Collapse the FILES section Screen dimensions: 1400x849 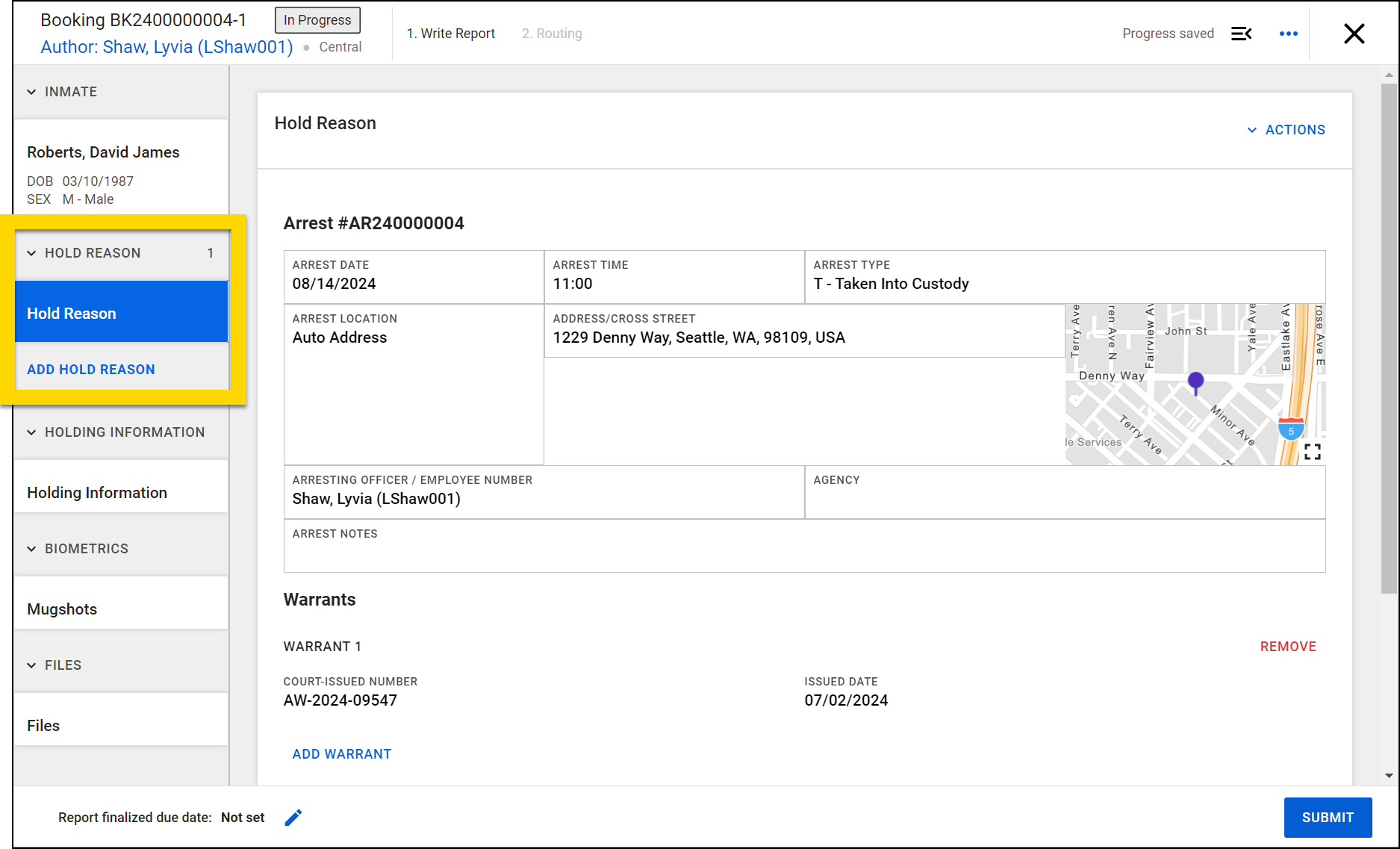pyautogui.click(x=31, y=665)
